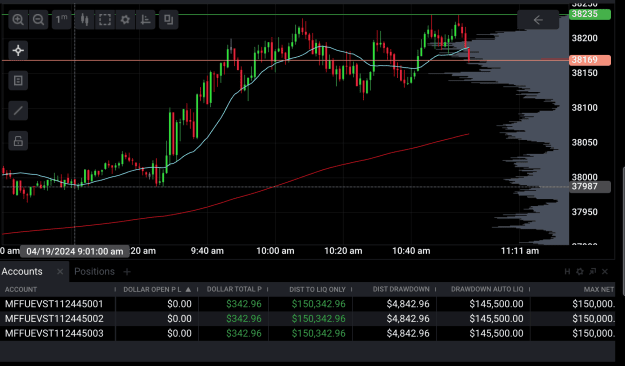Select account MFFUEVST112445001
625x366 pixels.
click(54, 304)
